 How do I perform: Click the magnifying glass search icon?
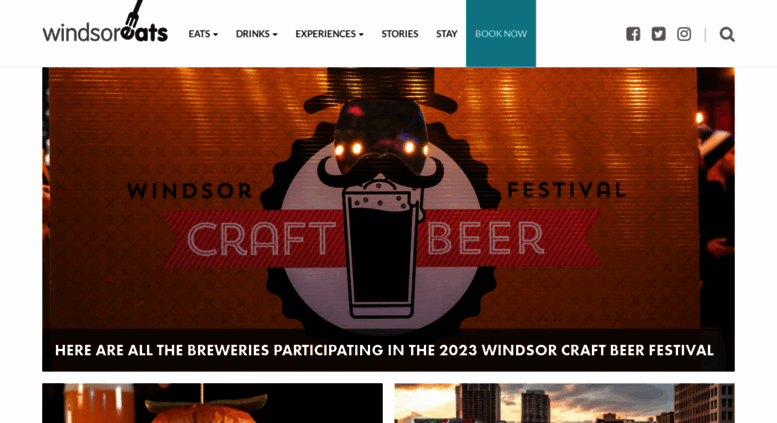pyautogui.click(x=727, y=34)
